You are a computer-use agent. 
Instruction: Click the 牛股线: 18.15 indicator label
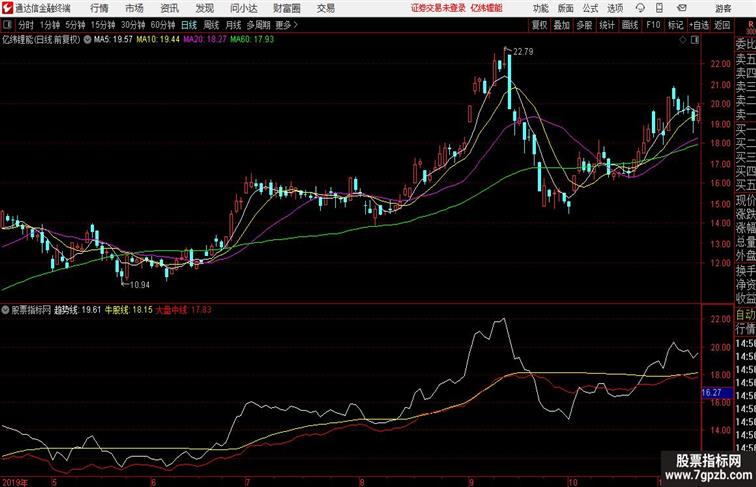tap(129, 310)
